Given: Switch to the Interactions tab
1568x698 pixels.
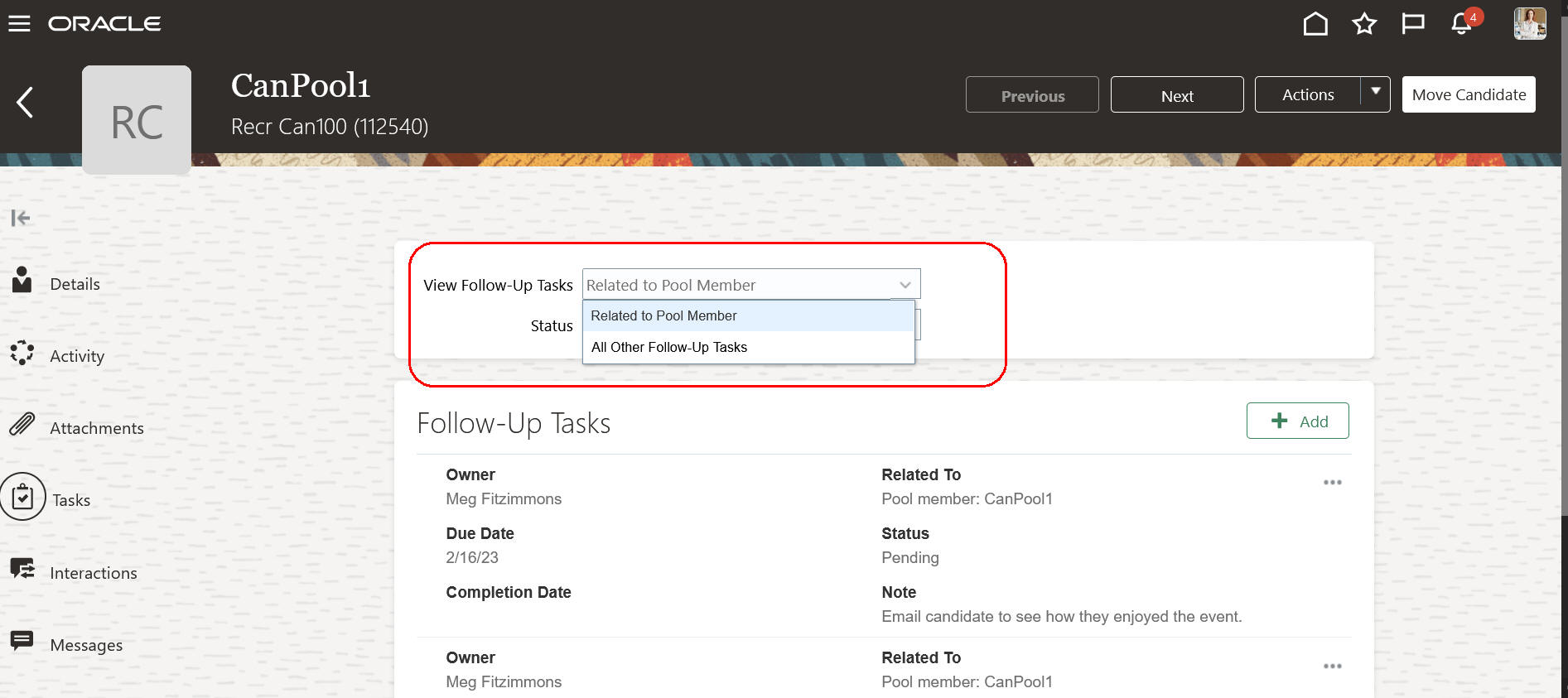Looking at the screenshot, I should (93, 573).
